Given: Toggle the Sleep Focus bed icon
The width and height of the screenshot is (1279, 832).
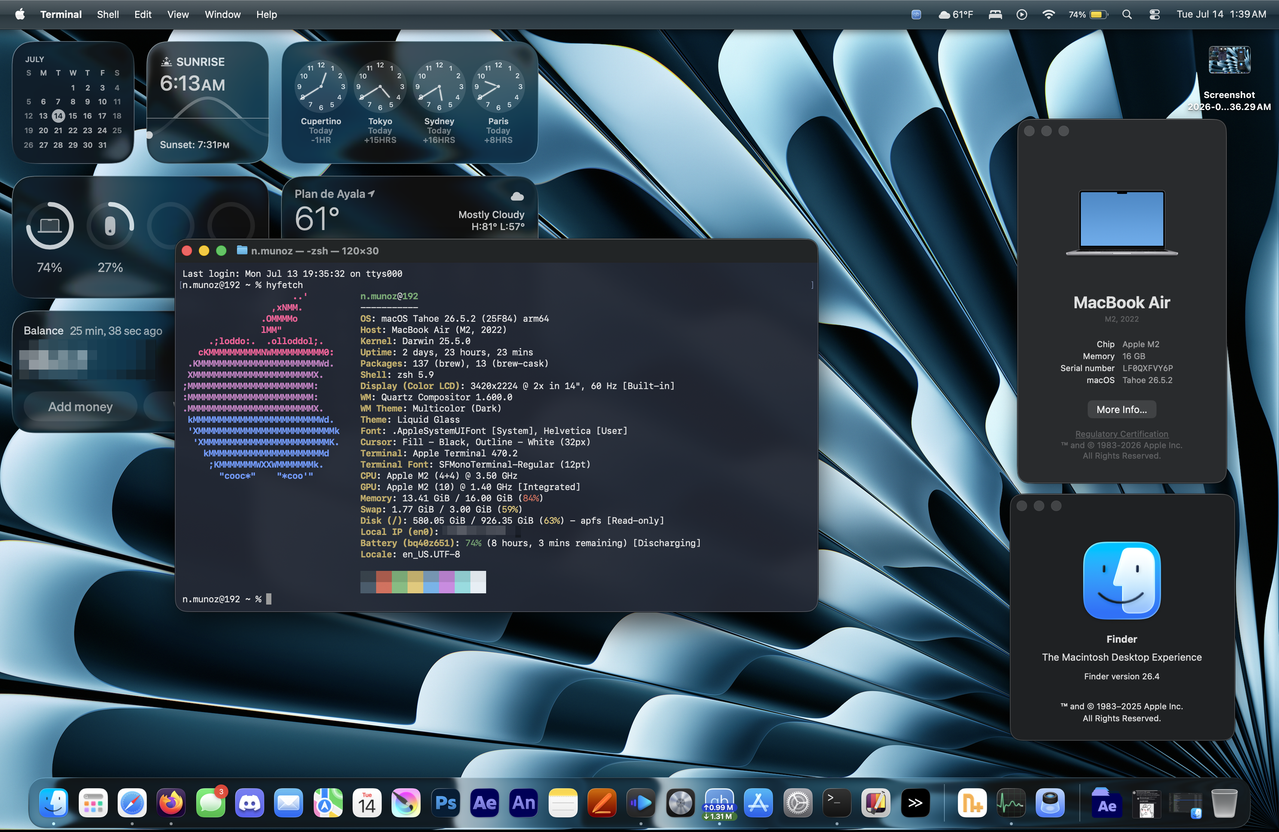Looking at the screenshot, I should (995, 15).
